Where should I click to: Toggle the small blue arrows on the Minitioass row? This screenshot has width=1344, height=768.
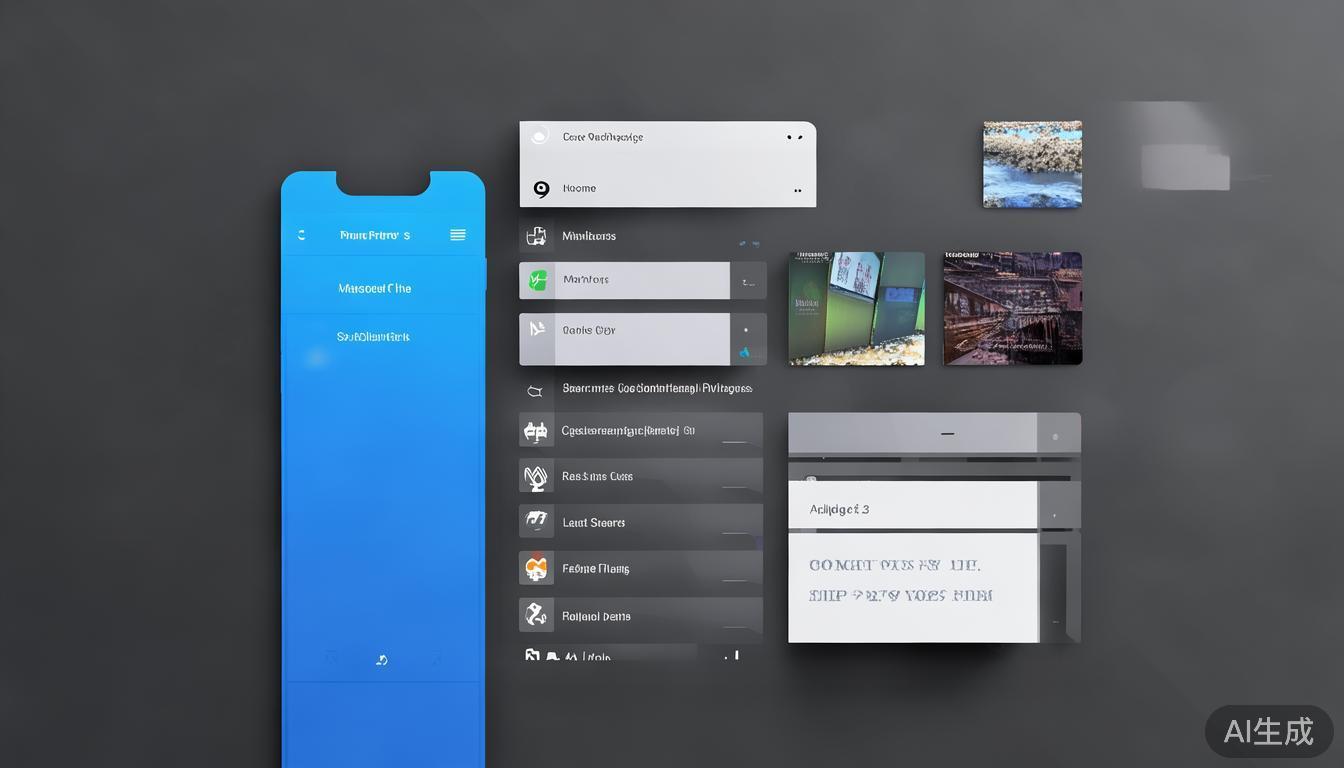point(748,242)
